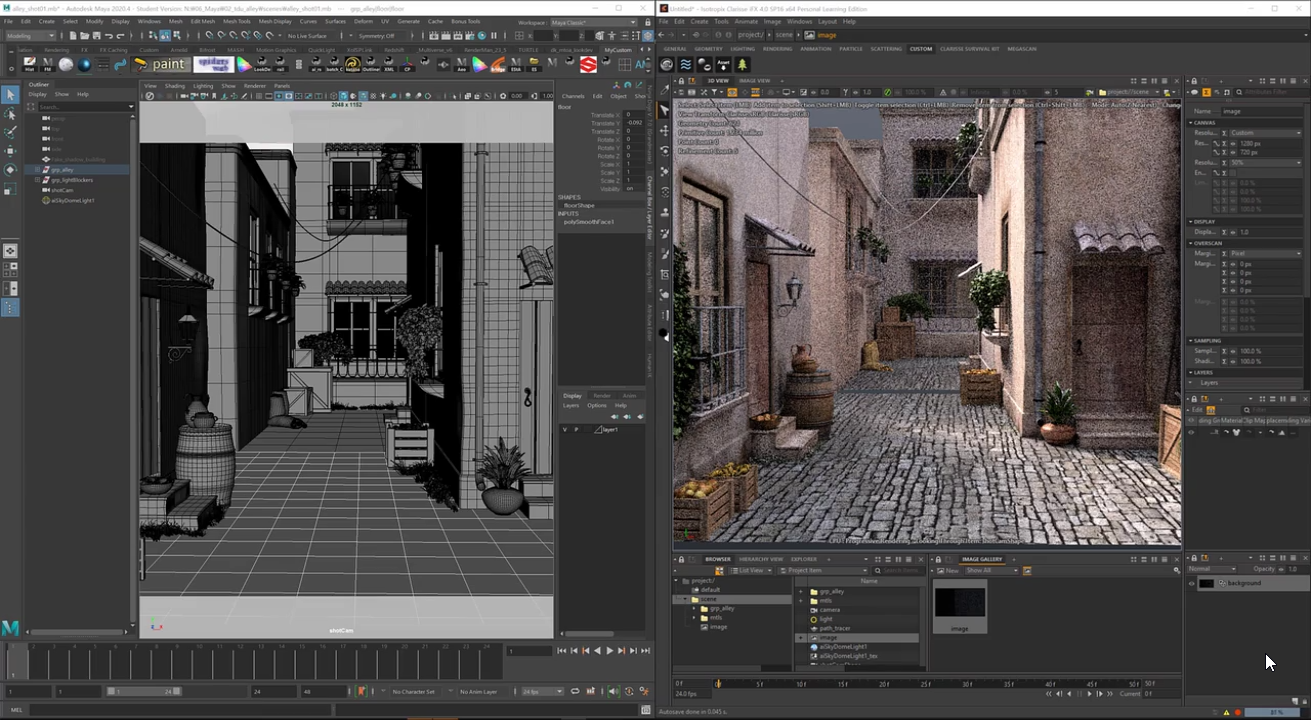The image size is (1311, 720).
Task: Click back arrow in Clarisse navigation bar
Action: (663, 35)
